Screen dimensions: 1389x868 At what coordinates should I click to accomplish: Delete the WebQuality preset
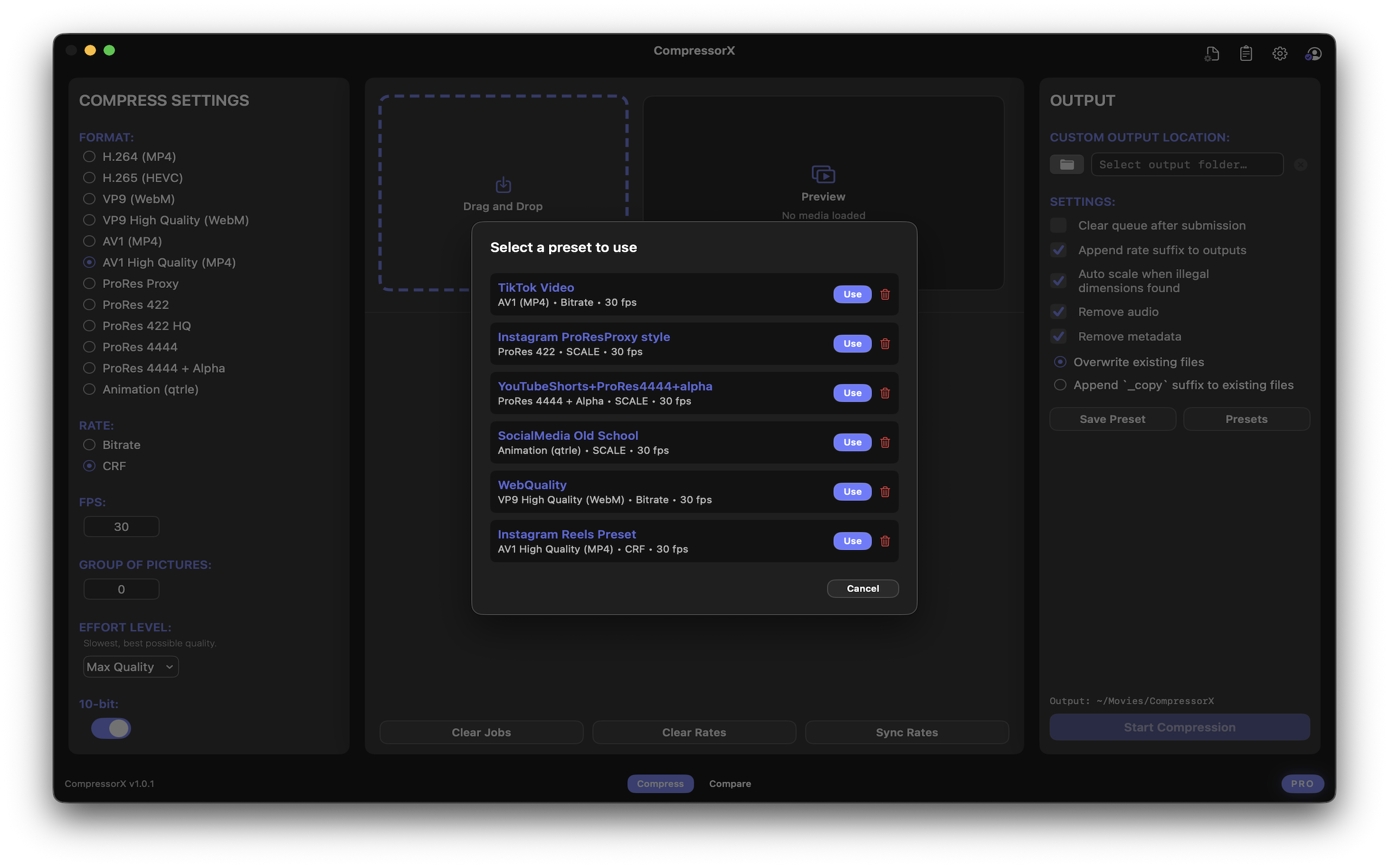click(884, 492)
